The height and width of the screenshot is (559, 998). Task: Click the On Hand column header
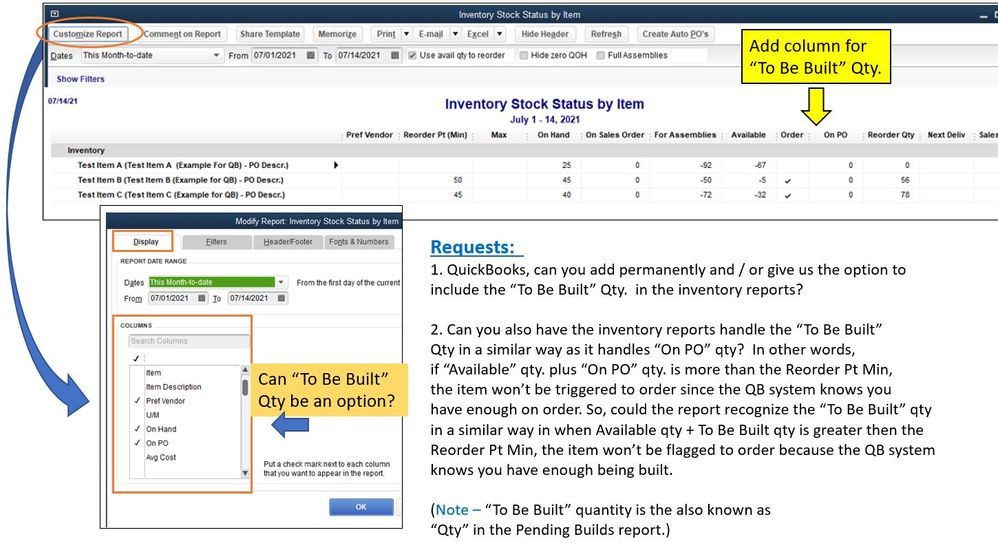tap(553, 135)
